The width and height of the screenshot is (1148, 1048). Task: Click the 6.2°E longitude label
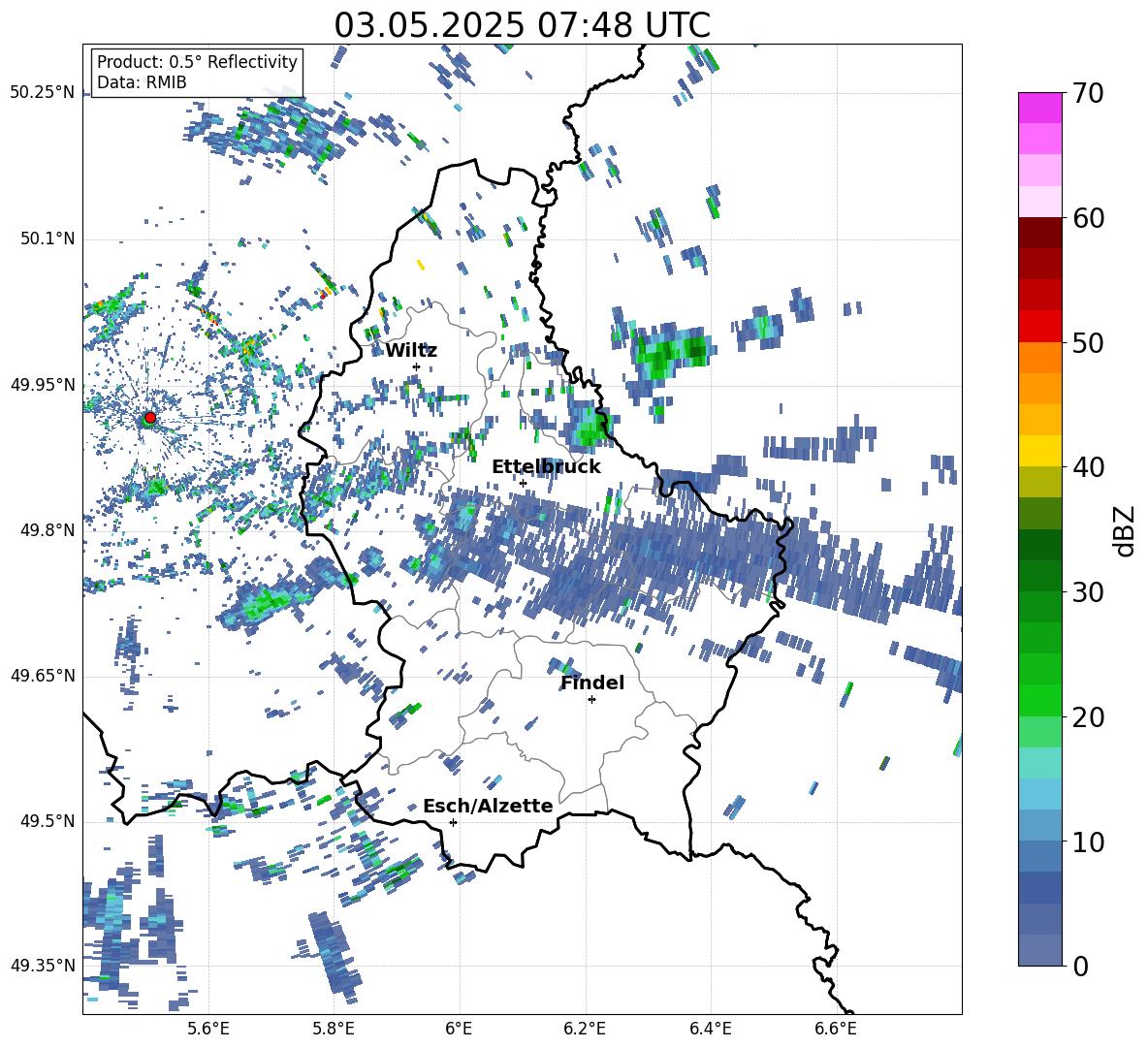coord(585,1029)
